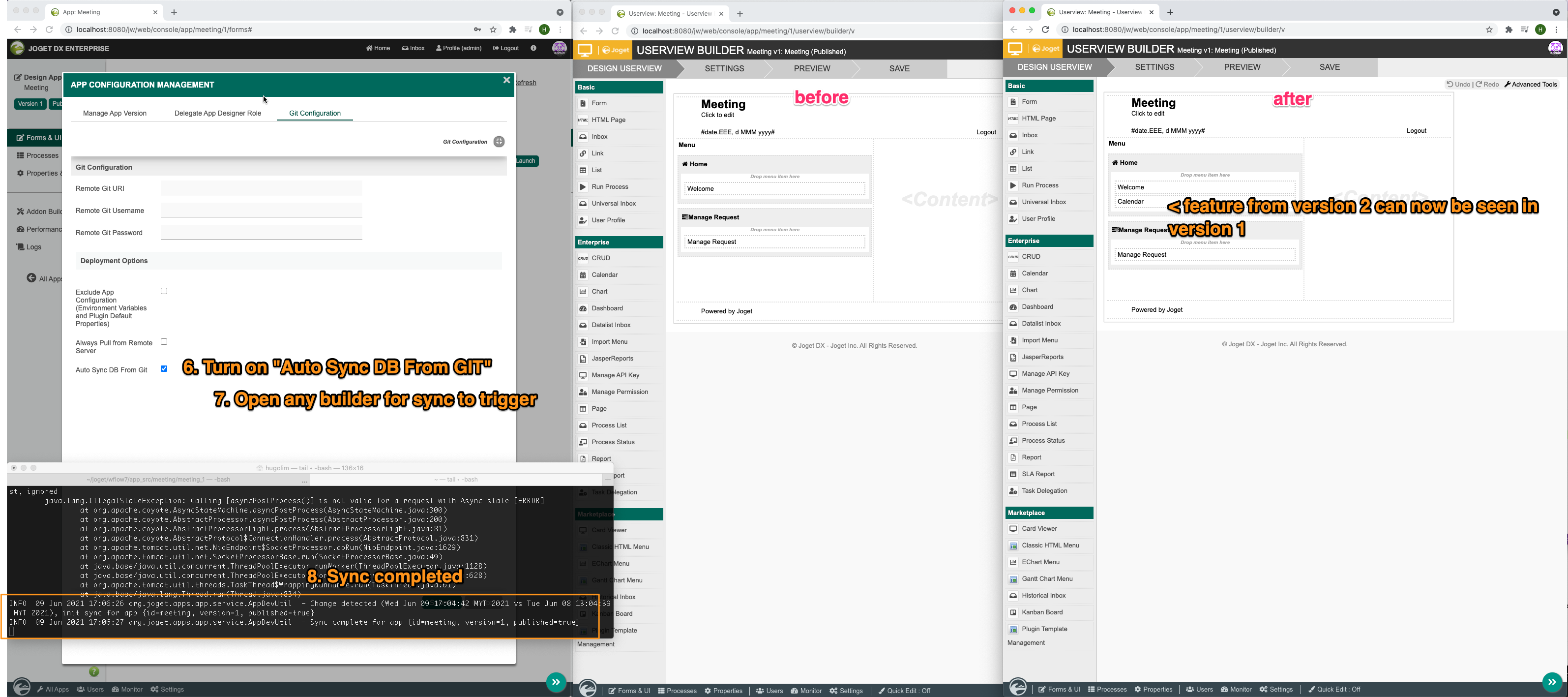The image size is (1568, 697).
Task: Click the CRUD element icon in after-palette
Action: pos(1013,257)
